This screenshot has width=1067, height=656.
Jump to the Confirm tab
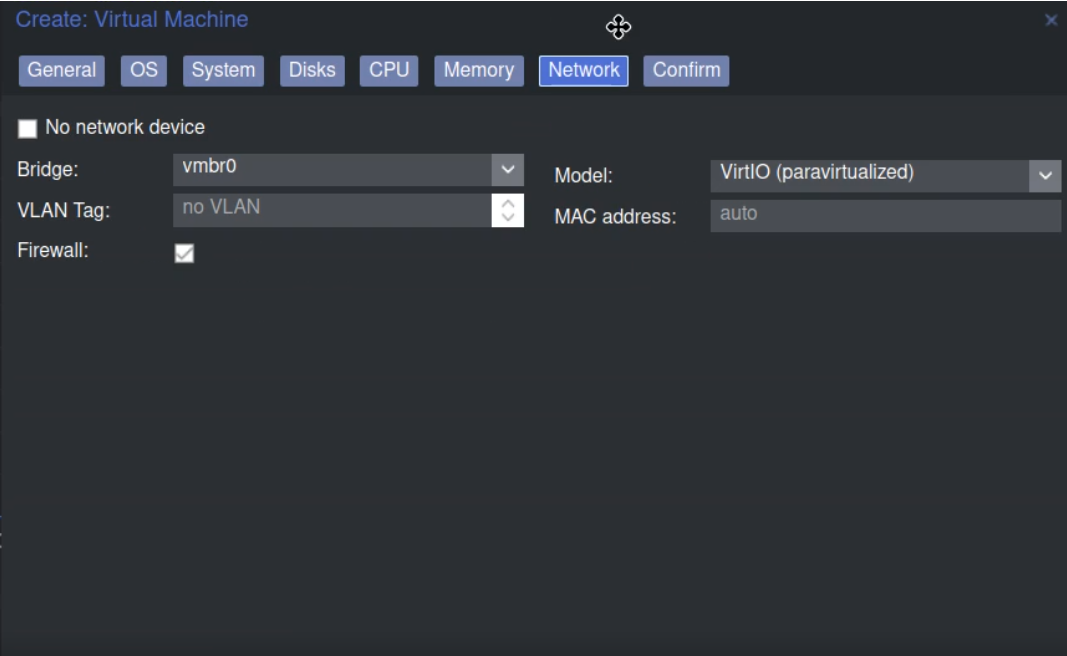tap(686, 70)
